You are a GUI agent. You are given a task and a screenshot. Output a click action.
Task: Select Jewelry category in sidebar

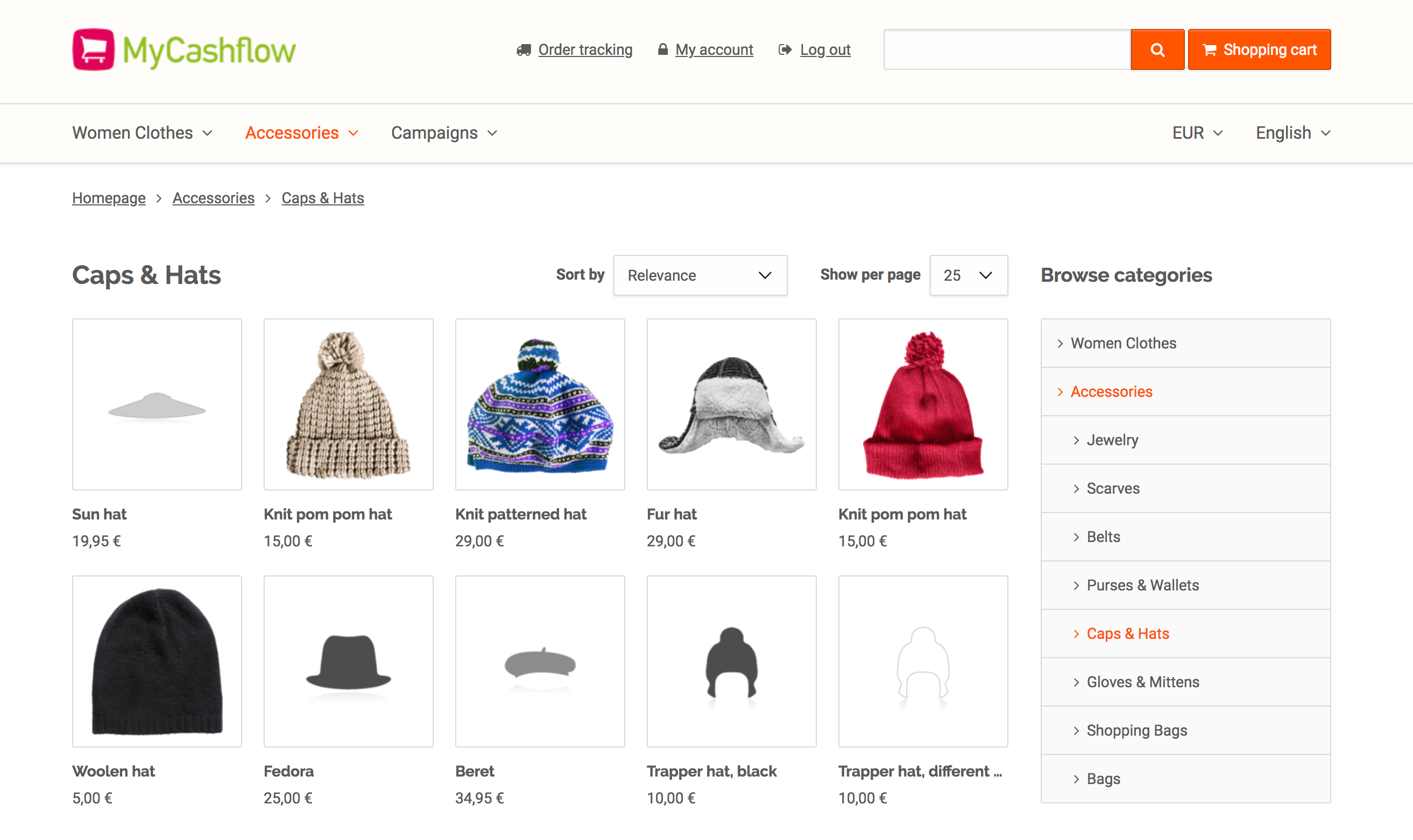tap(1185, 440)
